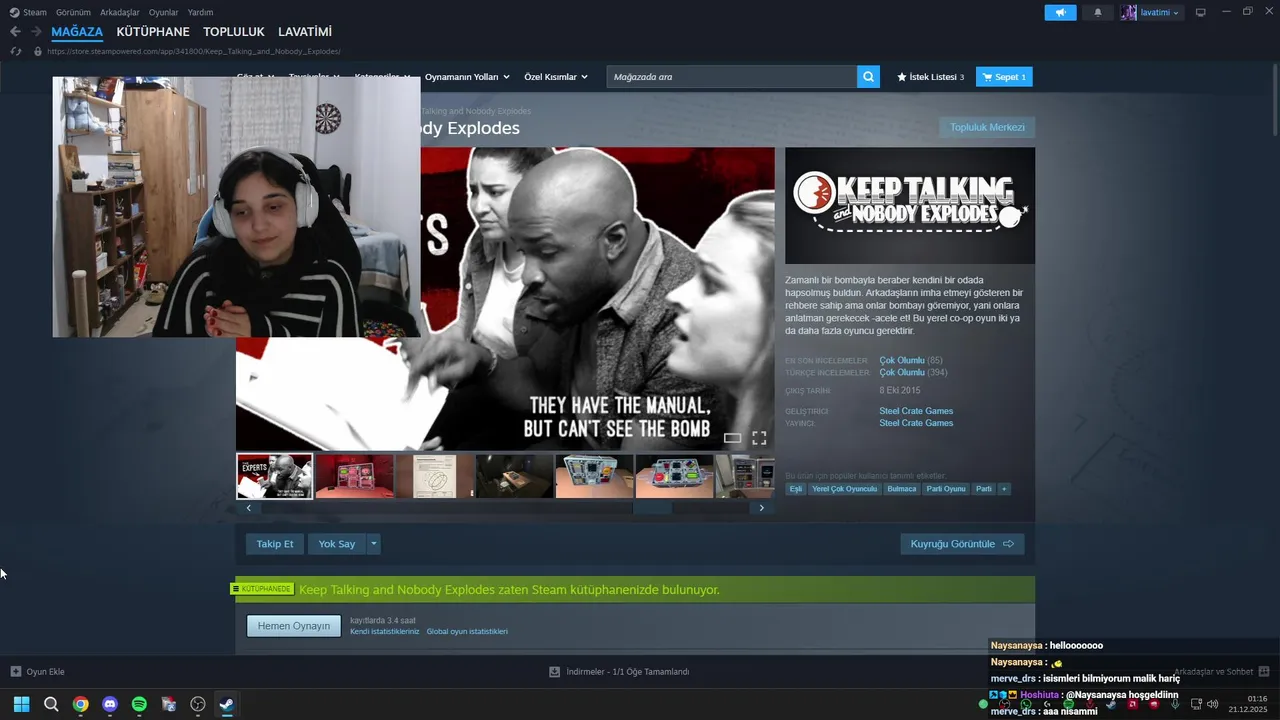
Task: Expand Oynamanın Yolları dropdown
Action: coord(467,77)
